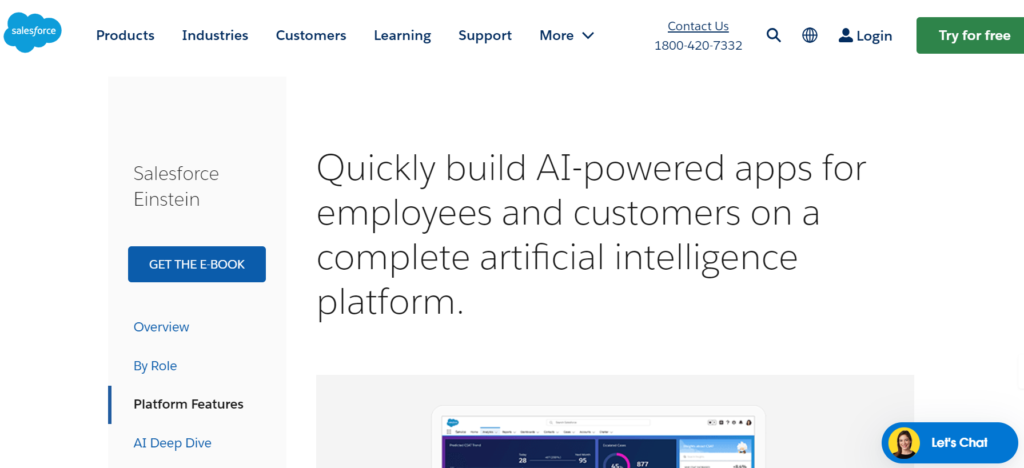This screenshot has height=468, width=1024.
Task: Open the Learning menu
Action: tap(402, 35)
